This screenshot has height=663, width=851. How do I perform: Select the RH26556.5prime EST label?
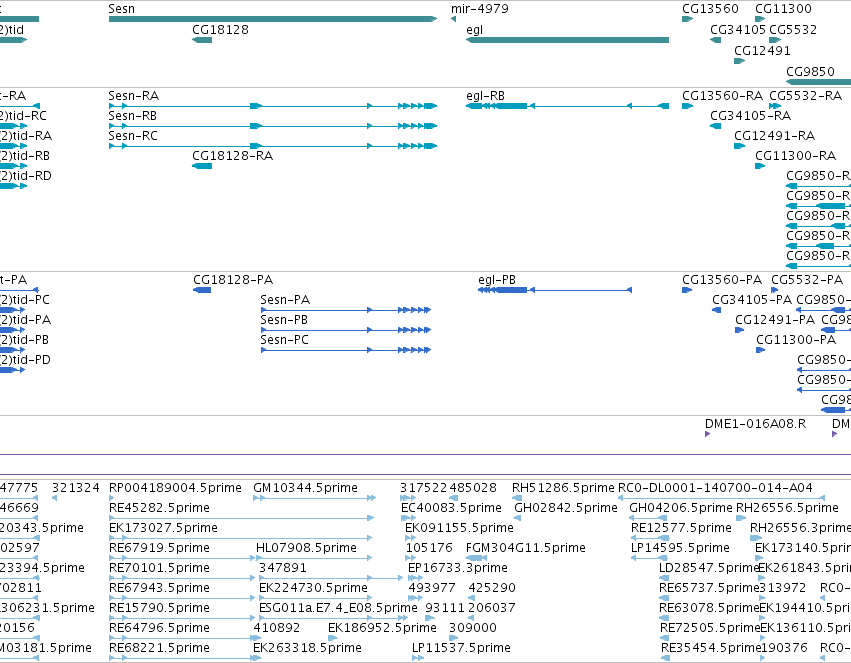788,508
